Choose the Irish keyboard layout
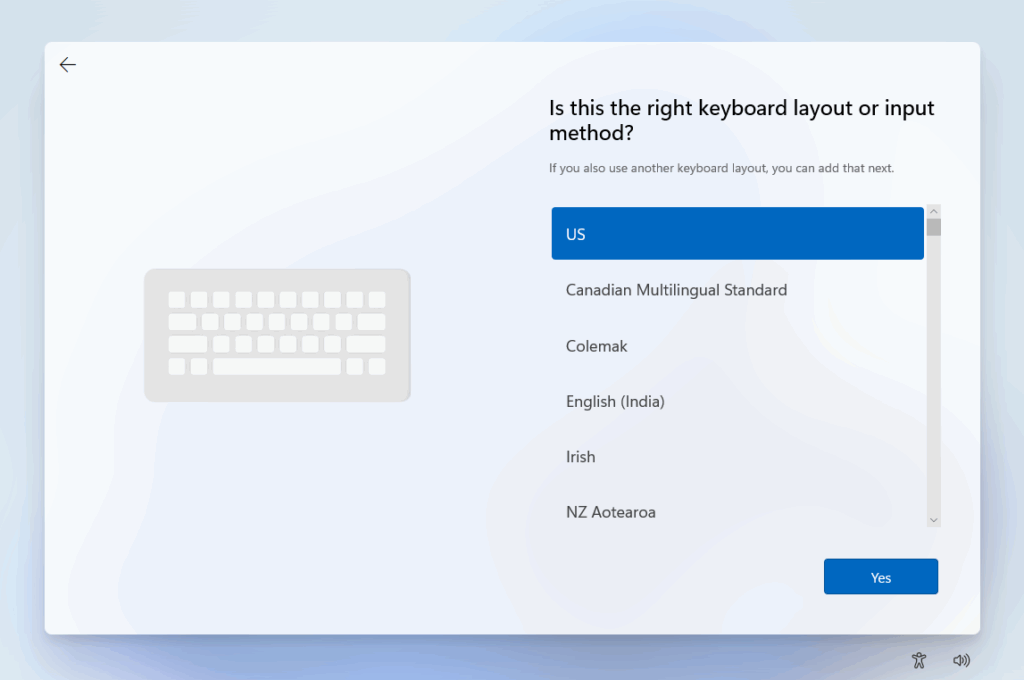 pyautogui.click(x=737, y=457)
